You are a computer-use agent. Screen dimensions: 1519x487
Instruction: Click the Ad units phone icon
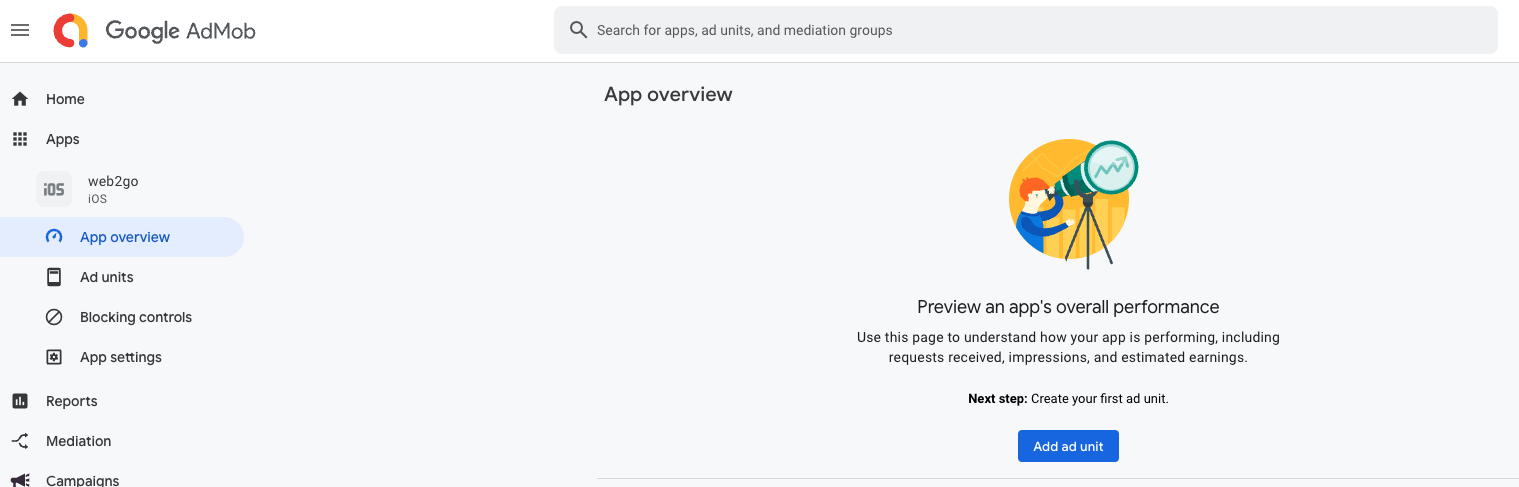pyautogui.click(x=55, y=277)
